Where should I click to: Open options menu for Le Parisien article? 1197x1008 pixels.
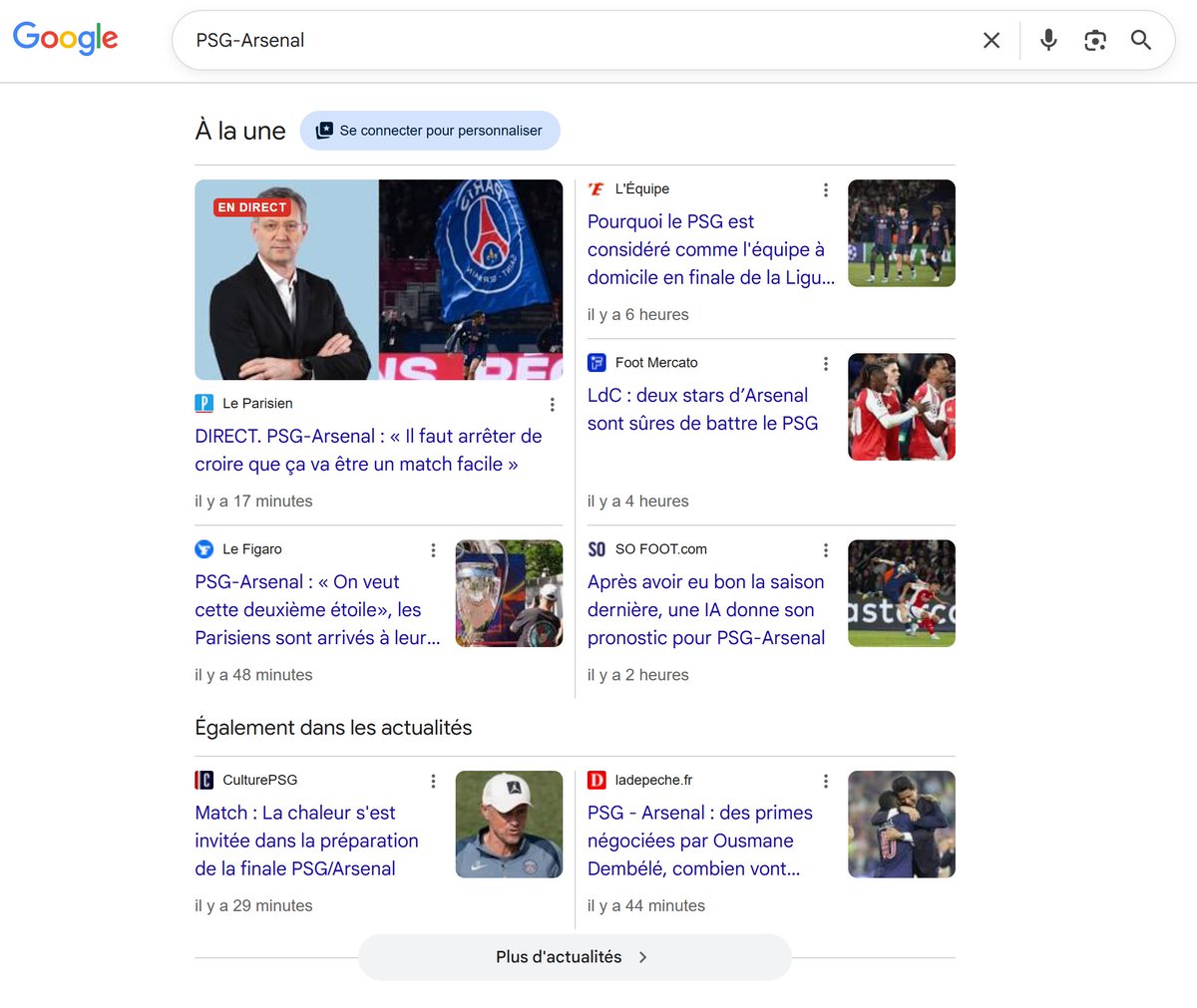[x=552, y=405]
